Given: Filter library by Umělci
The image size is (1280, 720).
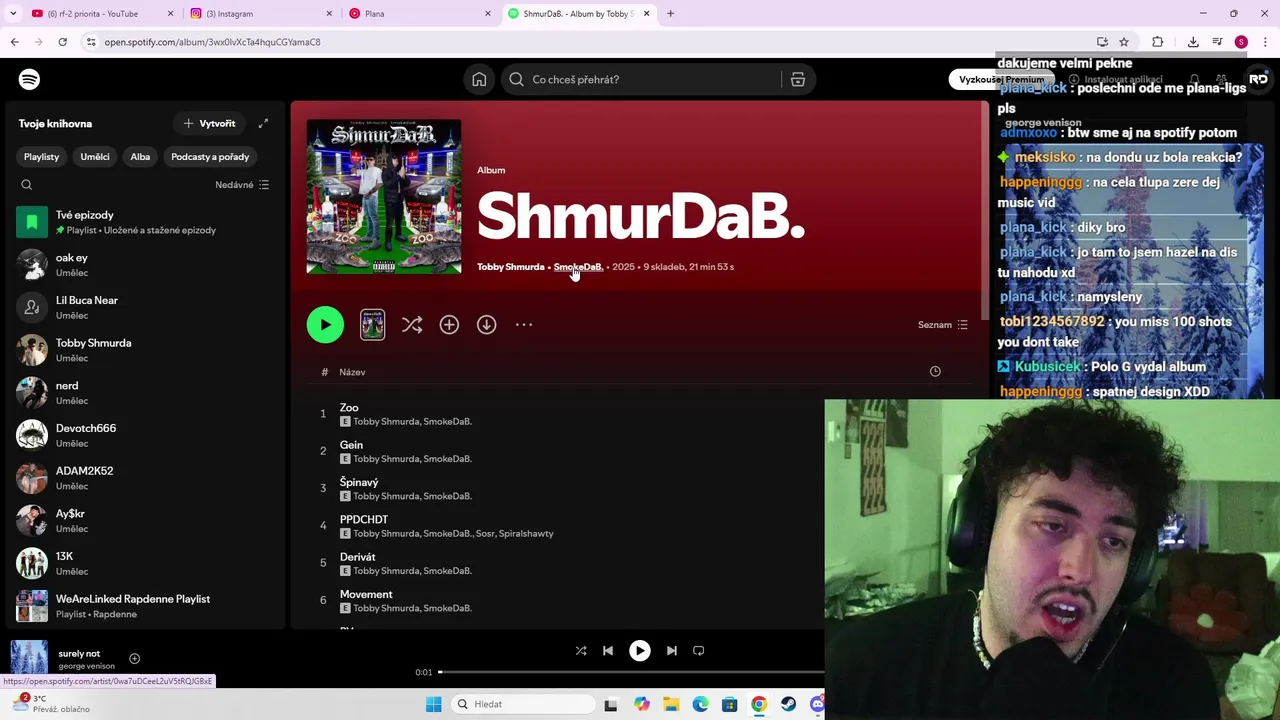Looking at the screenshot, I should [95, 156].
